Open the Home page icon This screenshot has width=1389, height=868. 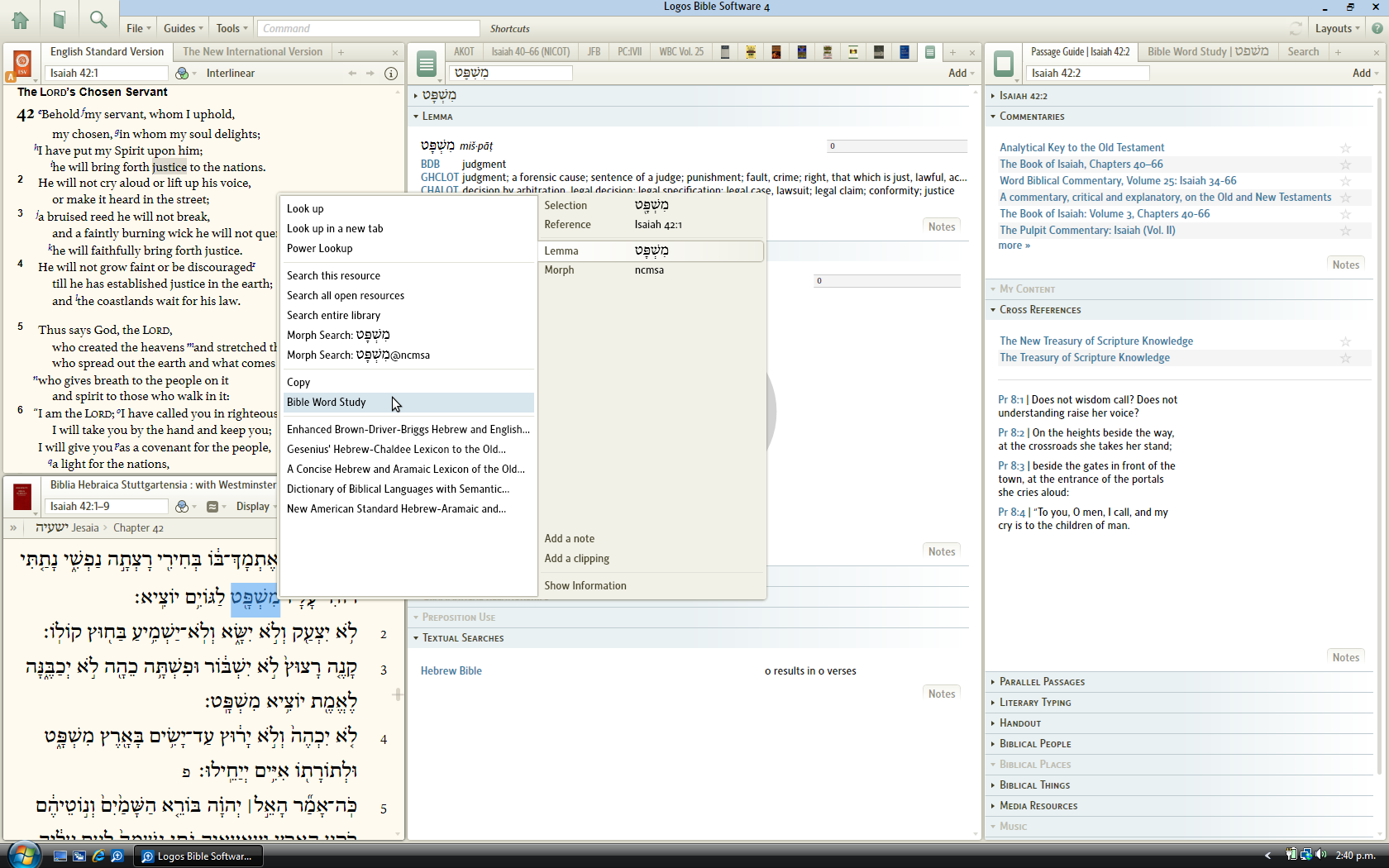tap(20, 20)
